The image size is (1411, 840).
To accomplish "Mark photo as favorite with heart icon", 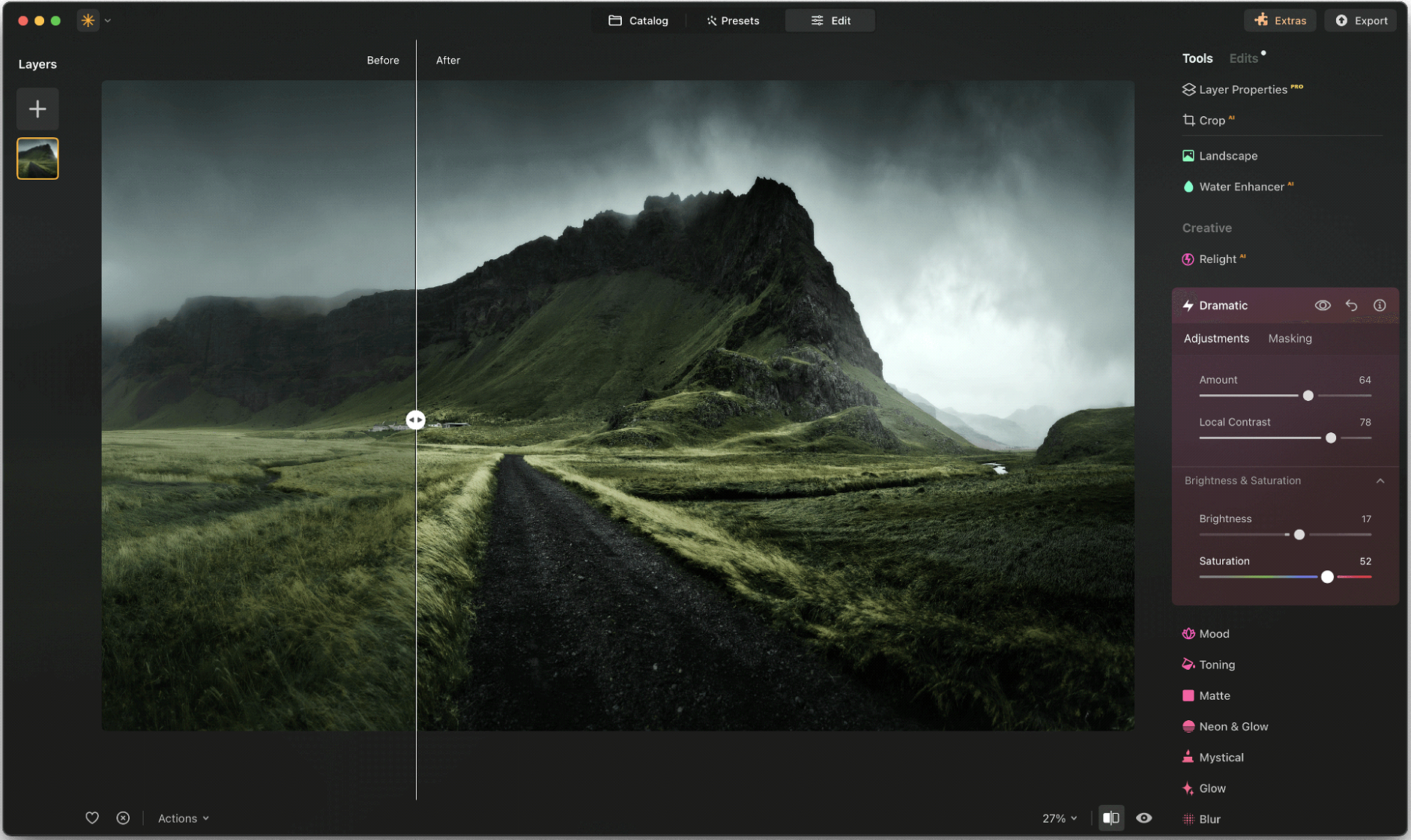I will [91, 818].
